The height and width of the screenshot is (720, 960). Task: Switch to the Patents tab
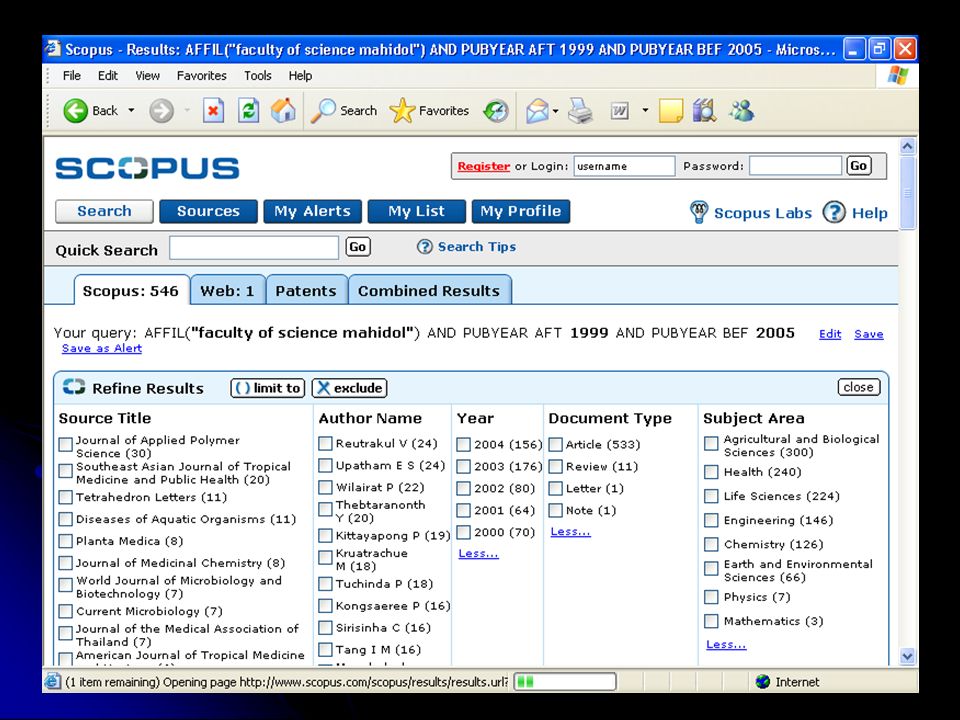pos(306,290)
